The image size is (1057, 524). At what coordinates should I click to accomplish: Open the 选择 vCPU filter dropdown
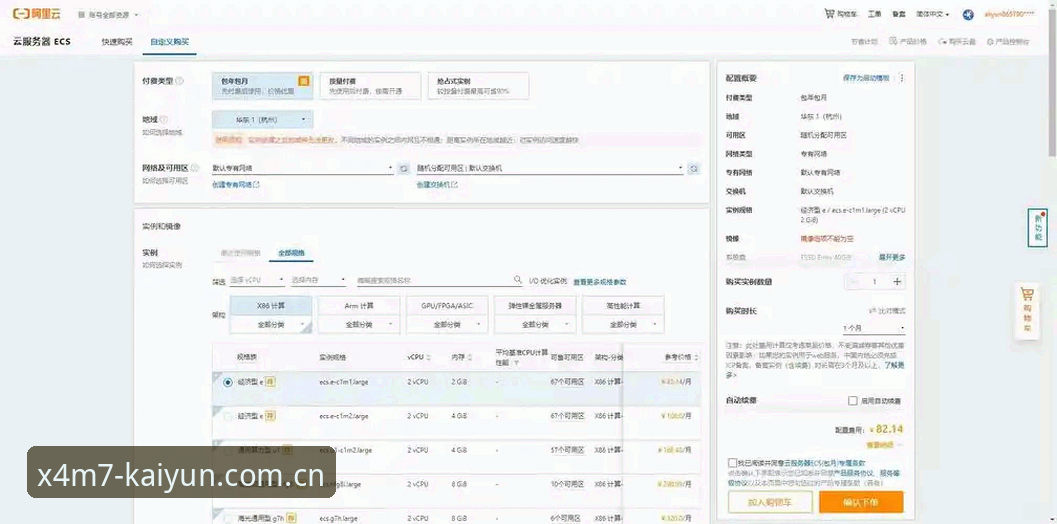click(x=257, y=280)
